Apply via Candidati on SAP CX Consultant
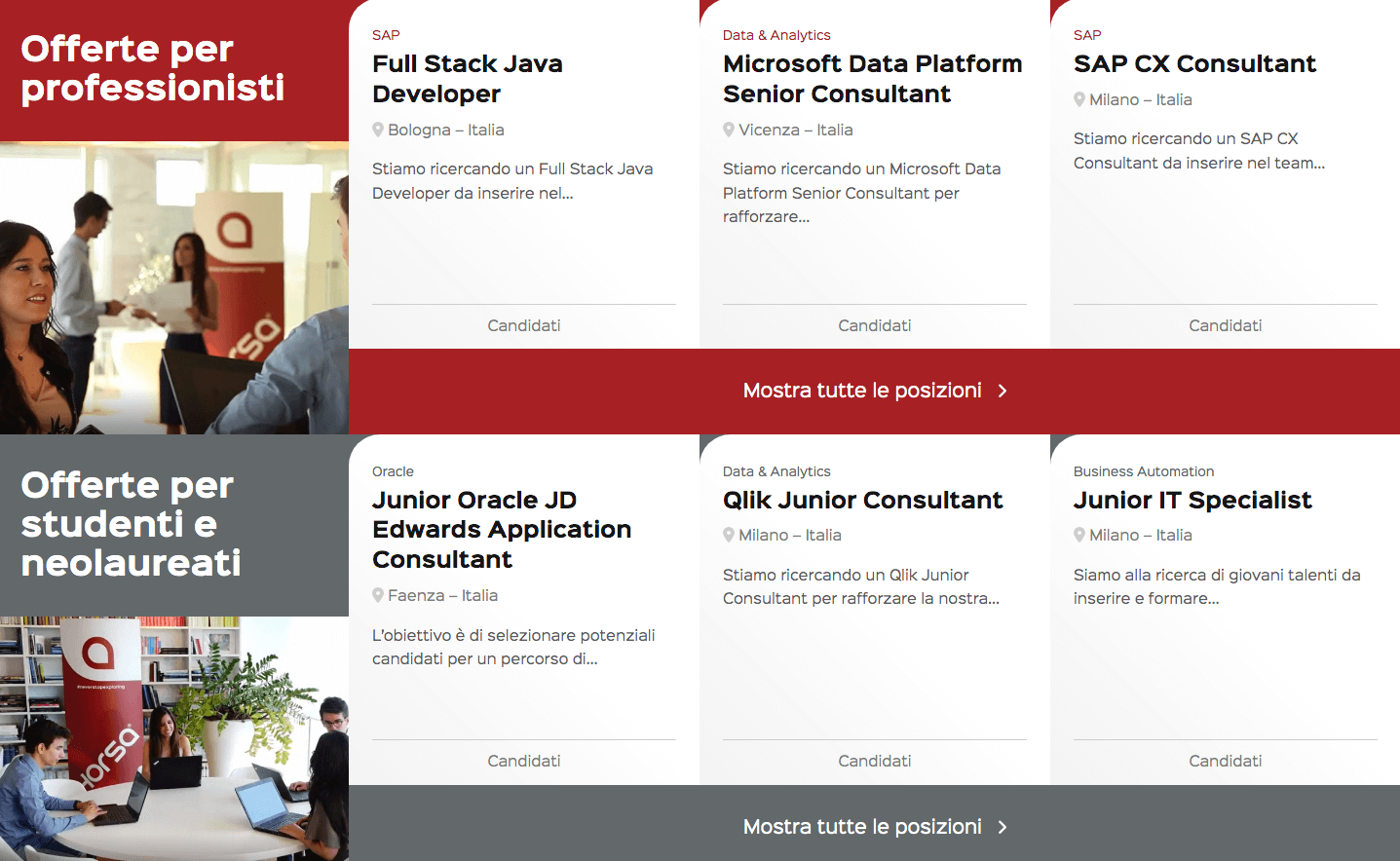 pos(1226,325)
